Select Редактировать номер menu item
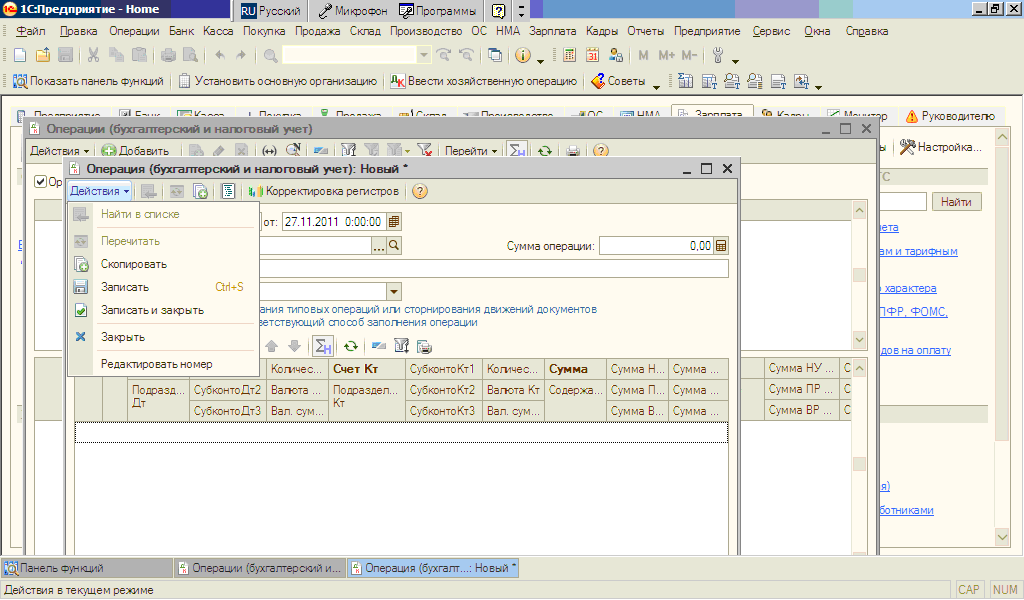The image size is (1024, 600). point(161,364)
